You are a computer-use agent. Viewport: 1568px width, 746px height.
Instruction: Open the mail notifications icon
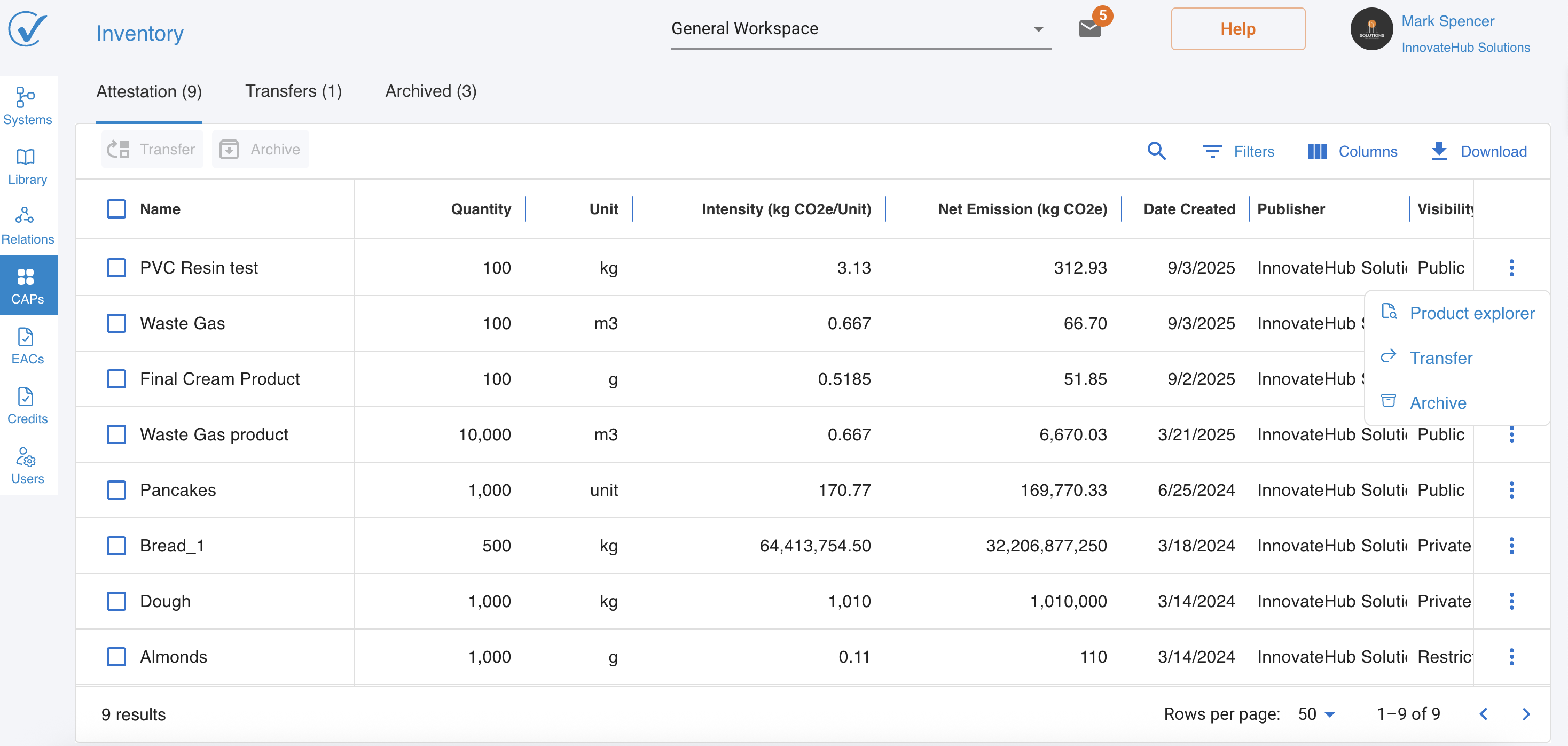click(1089, 29)
